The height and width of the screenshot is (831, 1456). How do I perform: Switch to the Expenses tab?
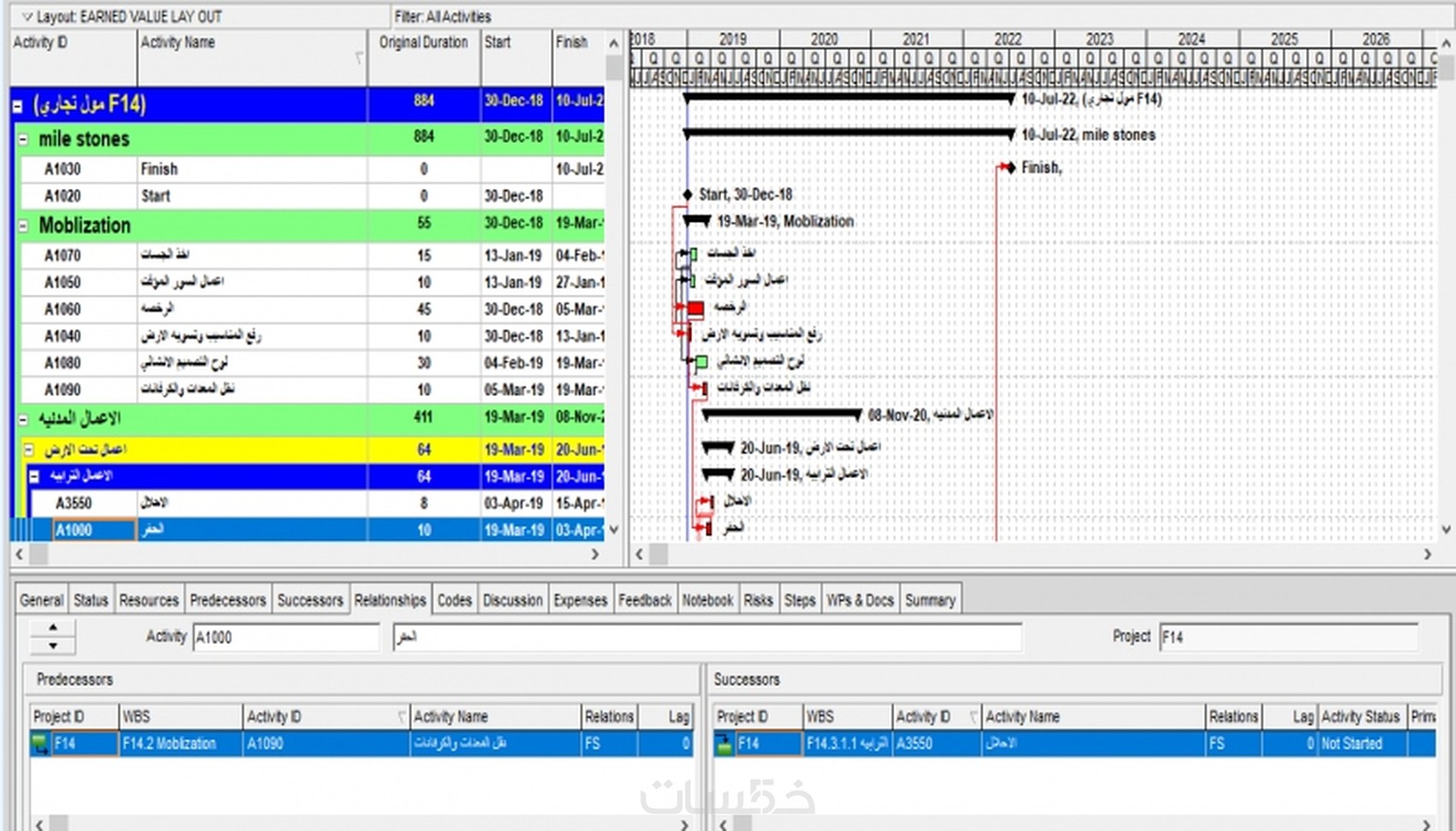pos(581,600)
